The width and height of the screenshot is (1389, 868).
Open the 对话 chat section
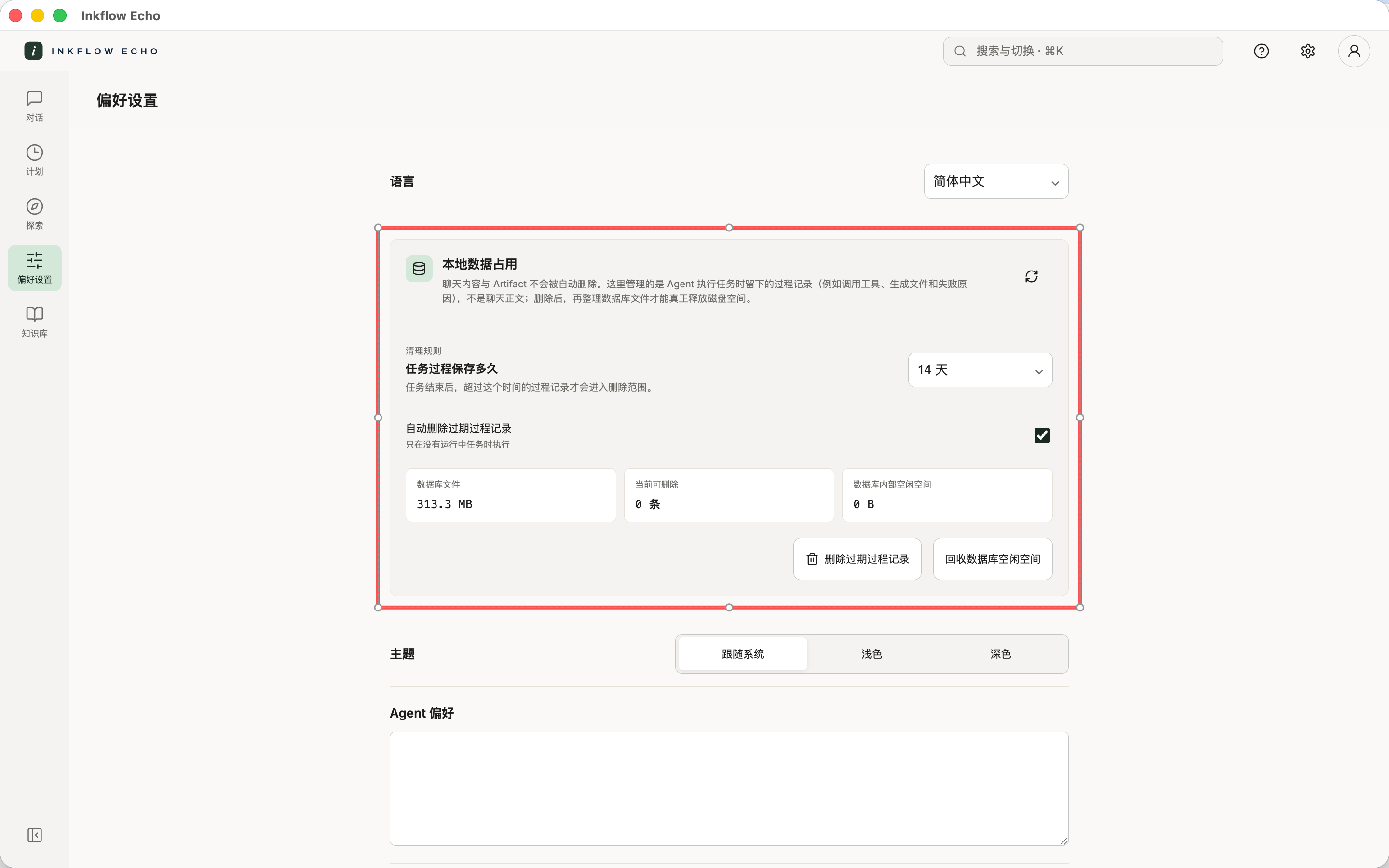pos(34,106)
